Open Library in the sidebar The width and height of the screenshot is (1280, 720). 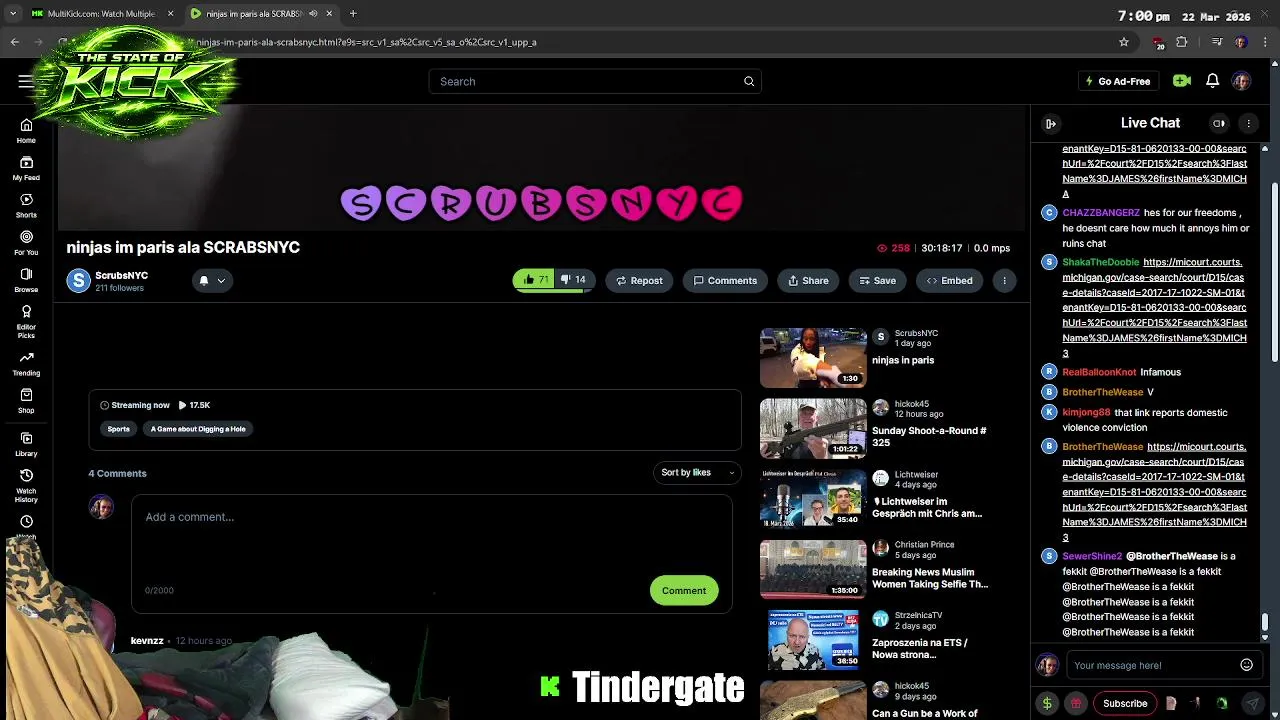coord(26,445)
